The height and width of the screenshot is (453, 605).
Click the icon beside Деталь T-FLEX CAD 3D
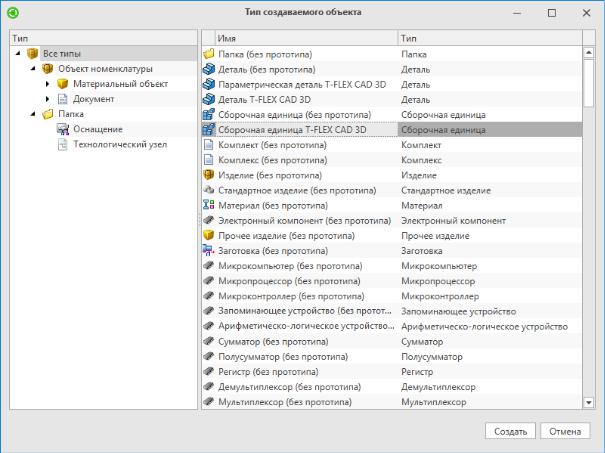click(209, 99)
